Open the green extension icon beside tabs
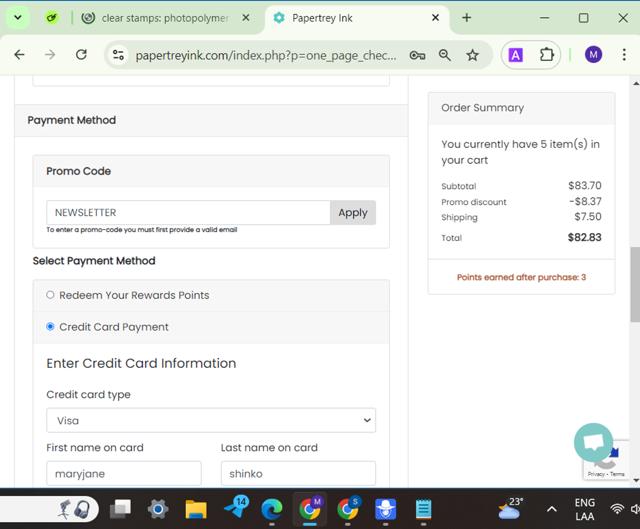Viewport: 640px width, 529px height. click(x=52, y=18)
